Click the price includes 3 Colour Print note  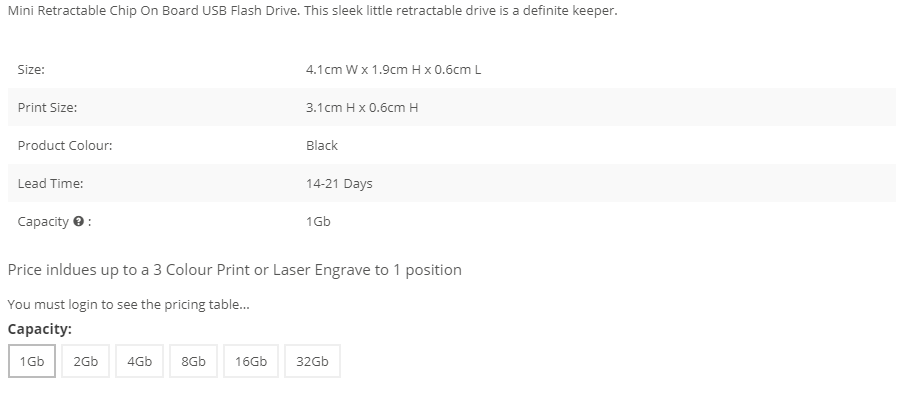pyautogui.click(x=234, y=270)
